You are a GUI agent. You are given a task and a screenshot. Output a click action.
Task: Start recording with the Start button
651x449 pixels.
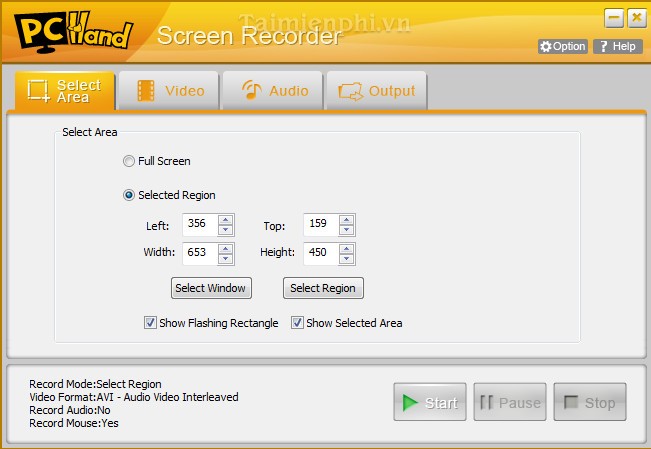coord(430,402)
